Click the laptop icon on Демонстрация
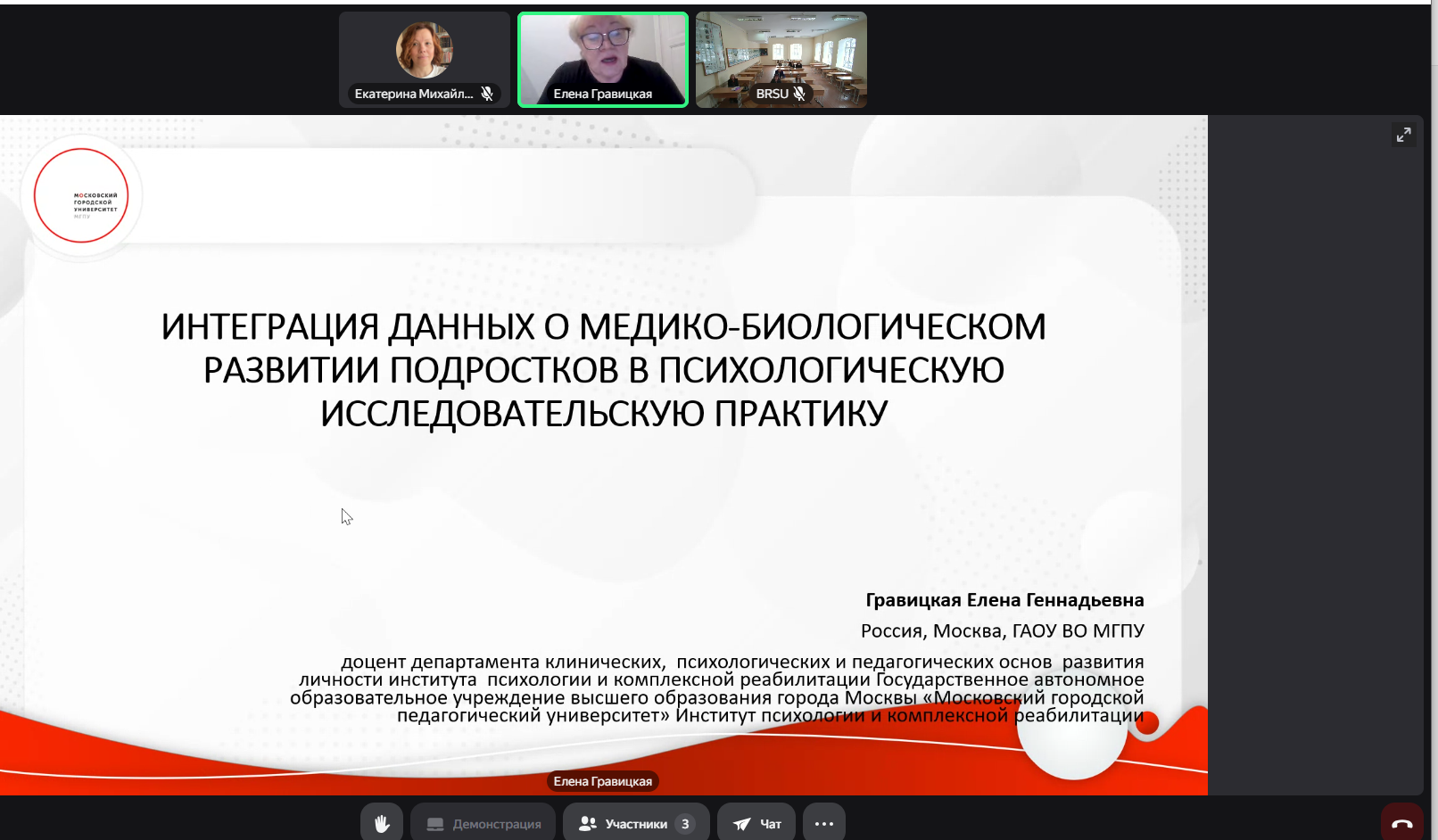This screenshot has height=840, width=1438. [x=435, y=824]
